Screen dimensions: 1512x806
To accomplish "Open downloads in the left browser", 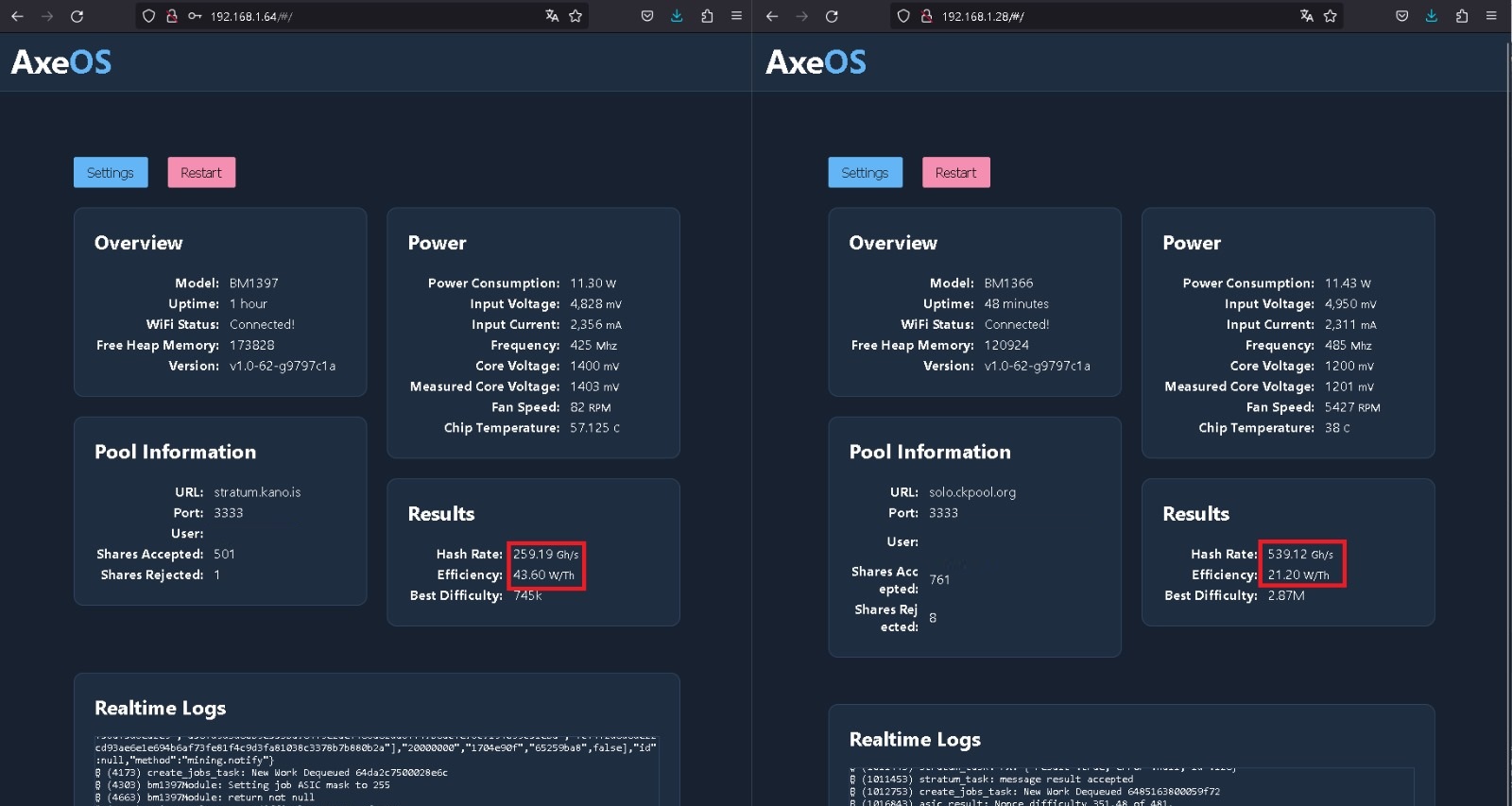I will coord(677,16).
